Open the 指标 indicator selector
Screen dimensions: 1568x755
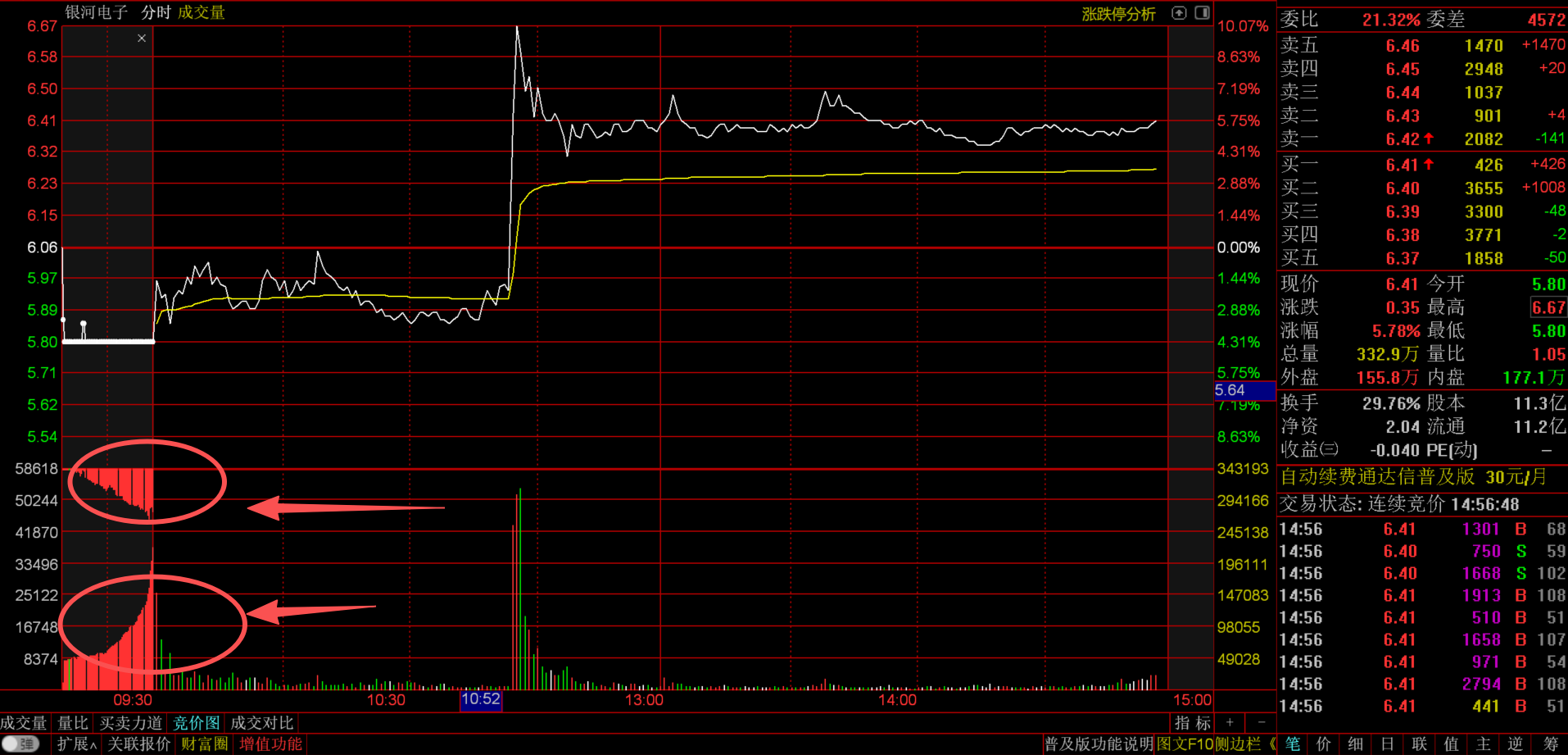tap(1192, 723)
